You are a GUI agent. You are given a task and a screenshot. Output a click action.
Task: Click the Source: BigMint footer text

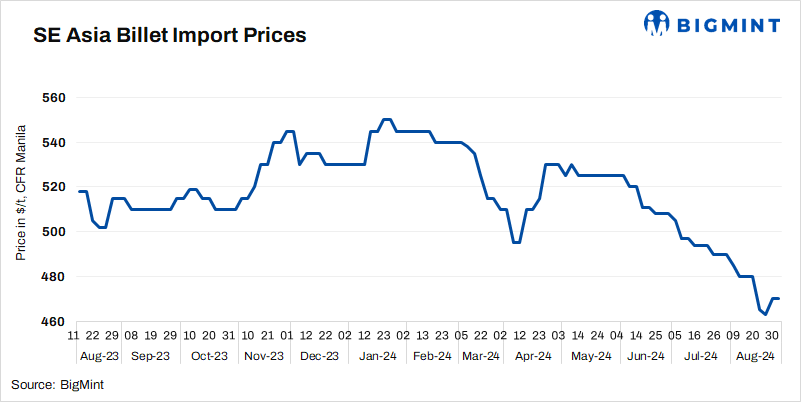(x=58, y=384)
